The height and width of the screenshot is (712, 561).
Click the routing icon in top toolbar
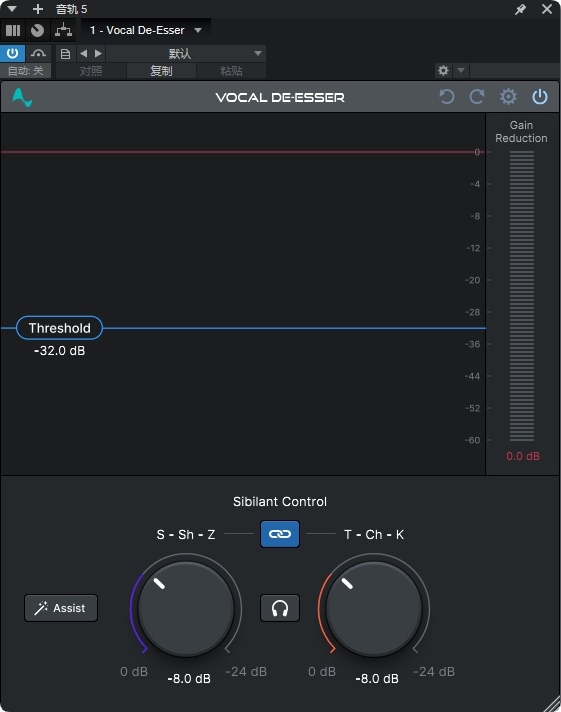63,30
